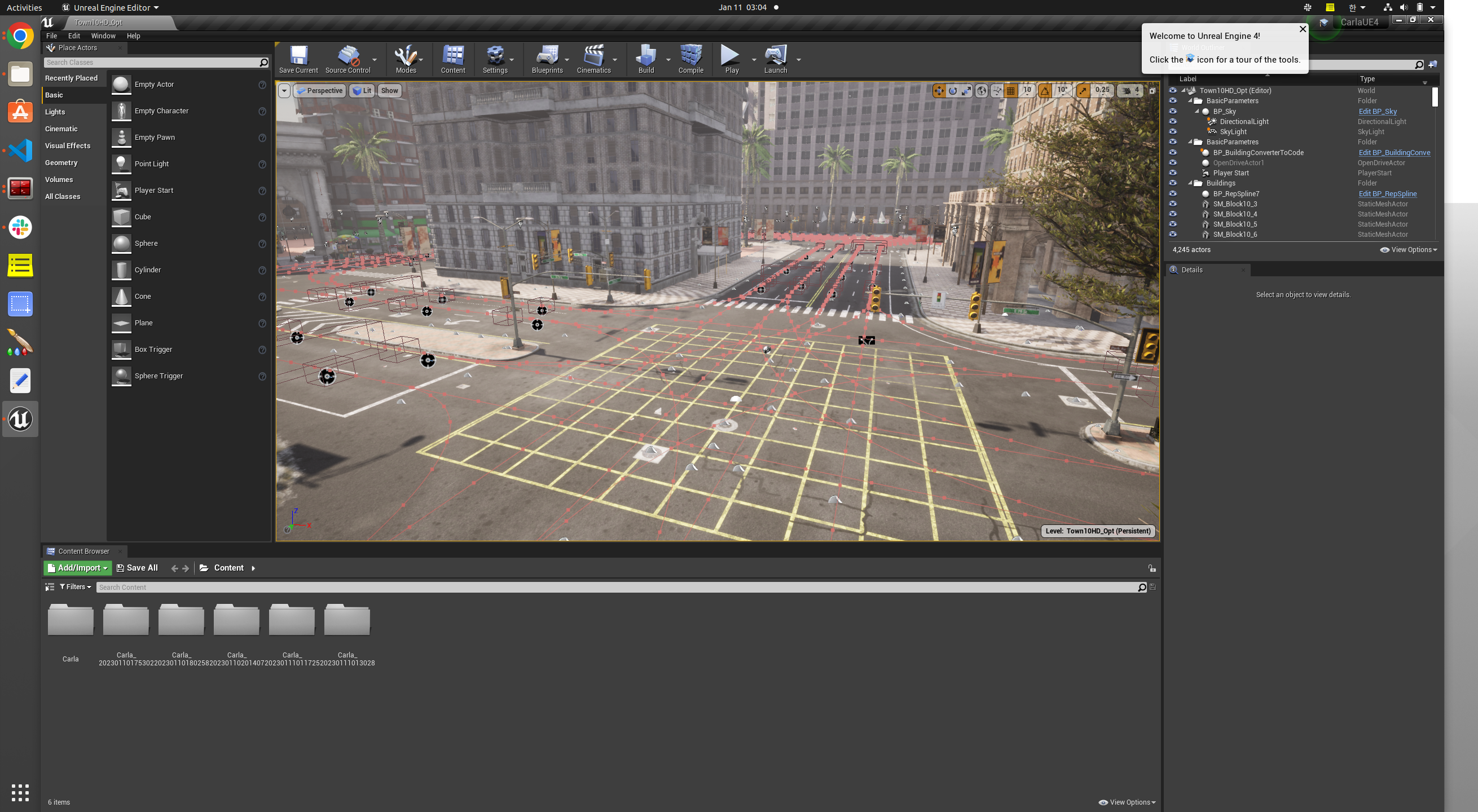1478x812 pixels.
Task: Click the Build lighting icon
Action: coord(646,59)
